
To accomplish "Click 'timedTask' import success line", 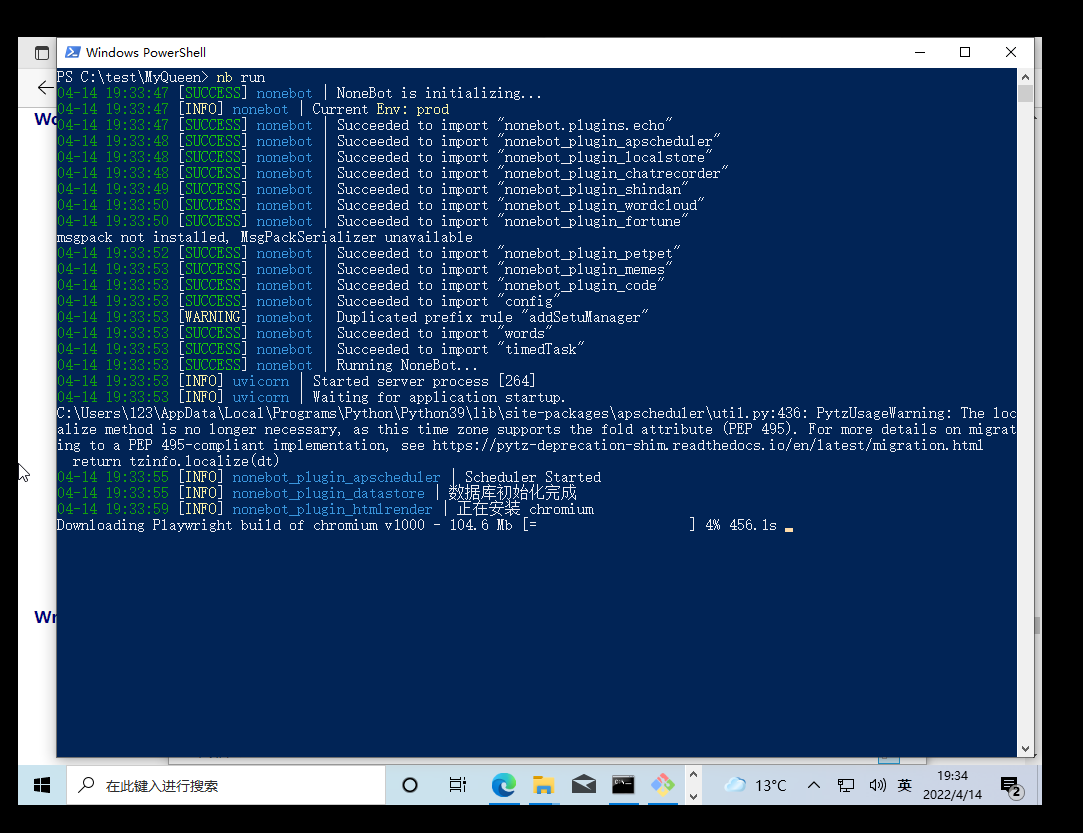I will (x=320, y=350).
